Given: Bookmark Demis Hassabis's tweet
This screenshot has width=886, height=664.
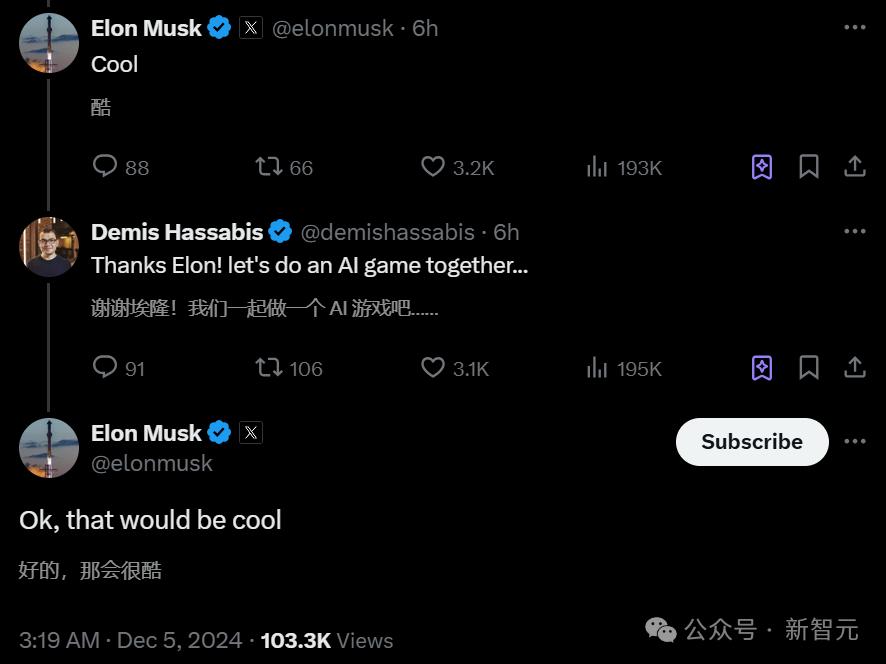Looking at the screenshot, I should coord(809,367).
